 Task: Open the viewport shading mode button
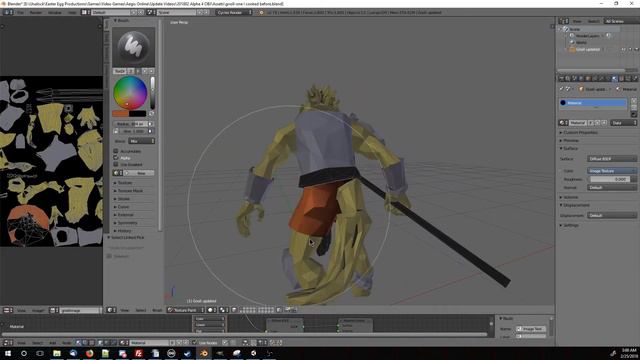(211, 310)
